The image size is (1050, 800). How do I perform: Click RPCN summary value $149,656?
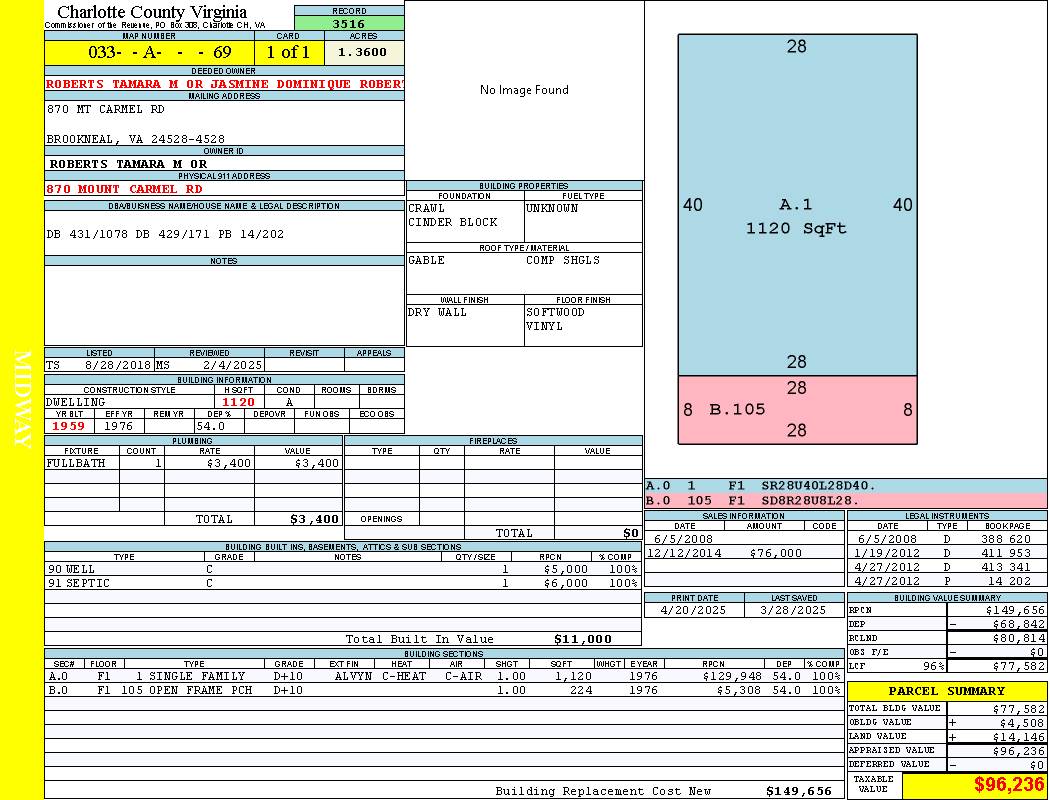(x=1015, y=611)
